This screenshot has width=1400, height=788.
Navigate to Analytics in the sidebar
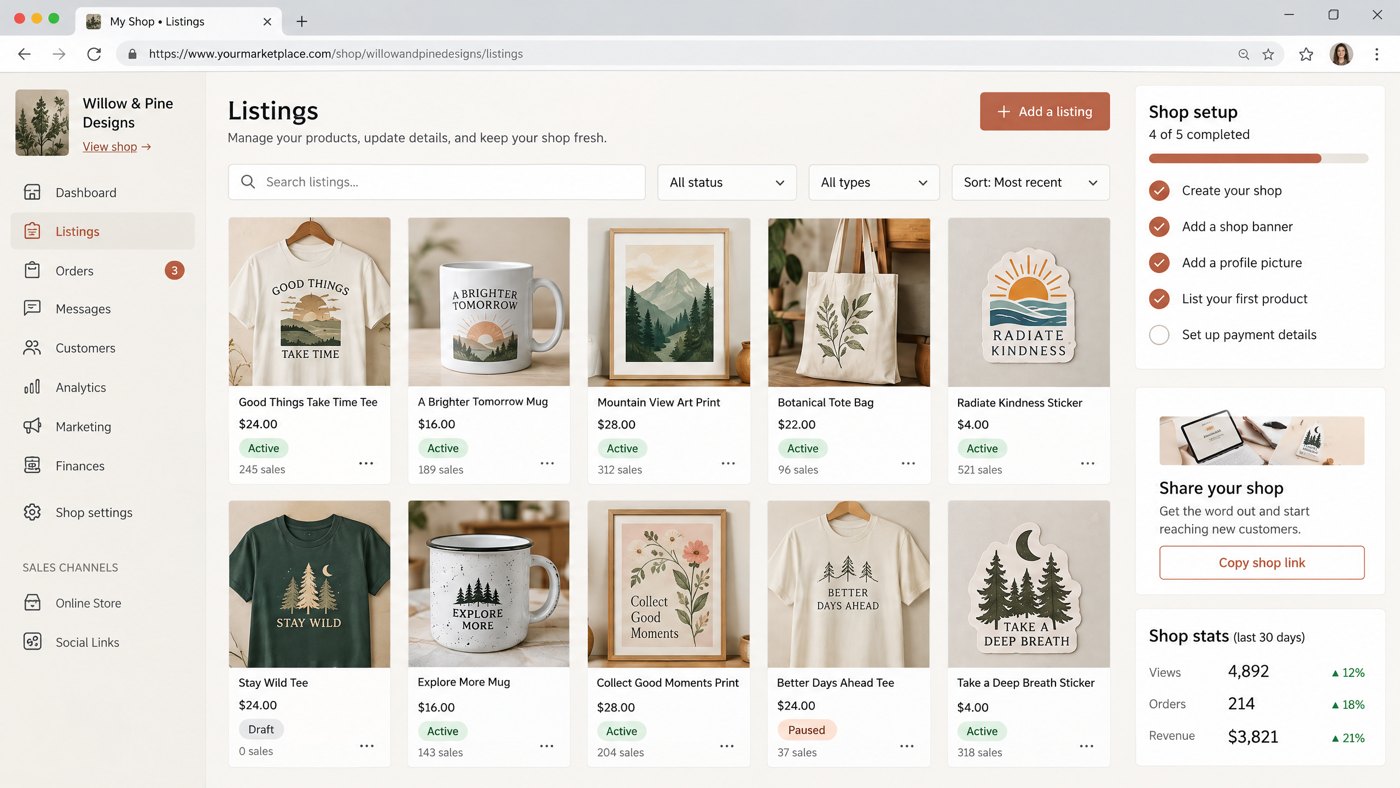point(103,387)
